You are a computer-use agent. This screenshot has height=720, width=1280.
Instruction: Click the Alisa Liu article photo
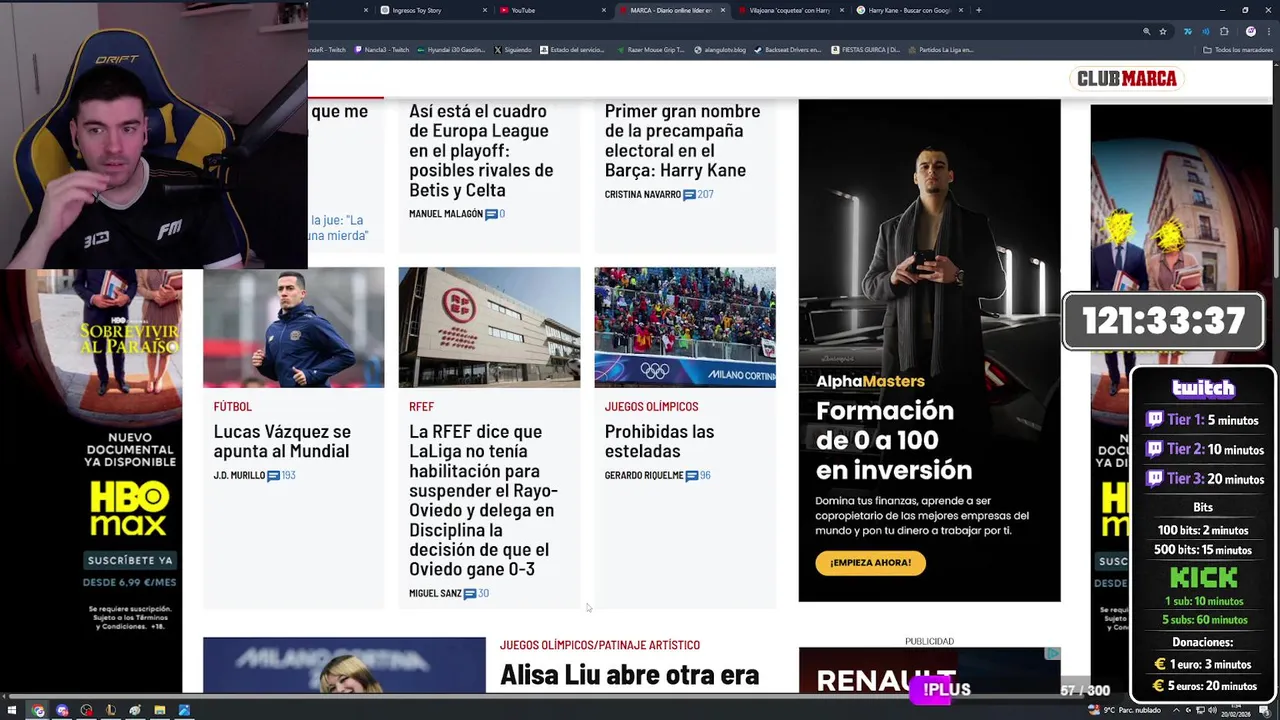344,664
